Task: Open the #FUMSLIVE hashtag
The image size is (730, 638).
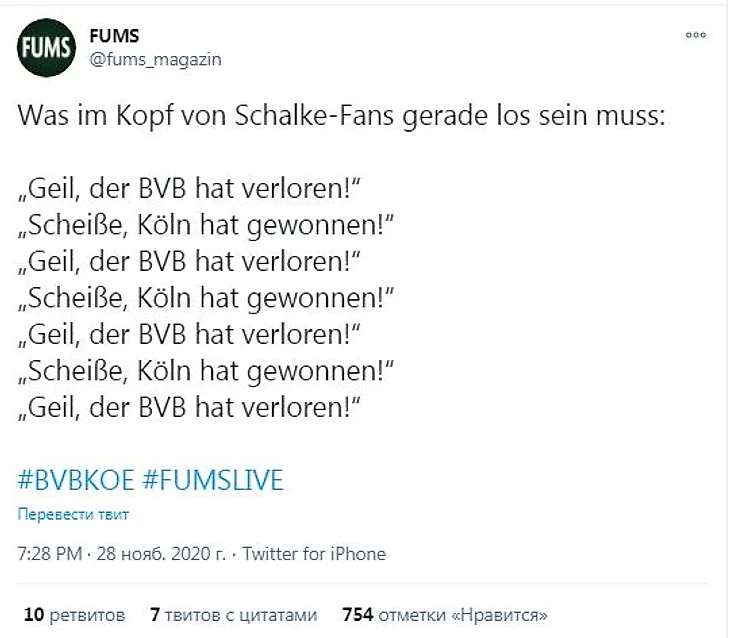Action: [213, 480]
